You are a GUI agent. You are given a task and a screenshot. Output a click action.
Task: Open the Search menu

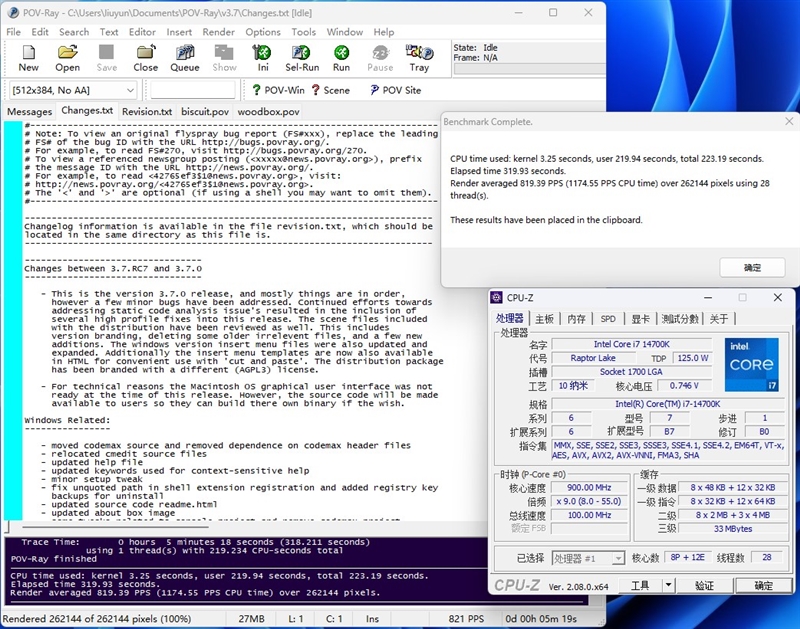coord(74,32)
